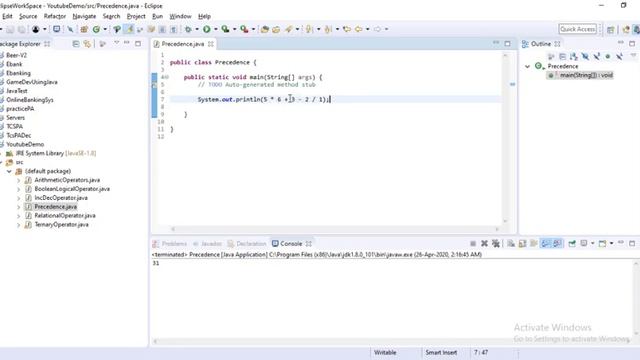
Task: Click the editor vertical scrollbar
Action: pos(505,138)
